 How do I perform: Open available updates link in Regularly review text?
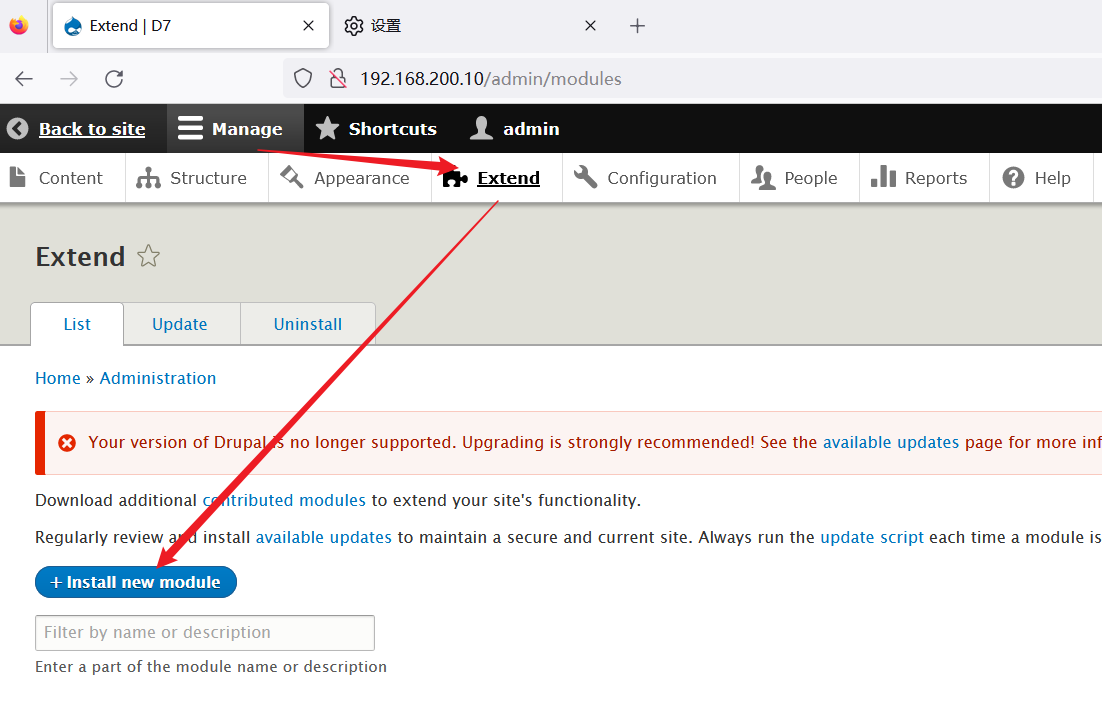click(x=323, y=538)
